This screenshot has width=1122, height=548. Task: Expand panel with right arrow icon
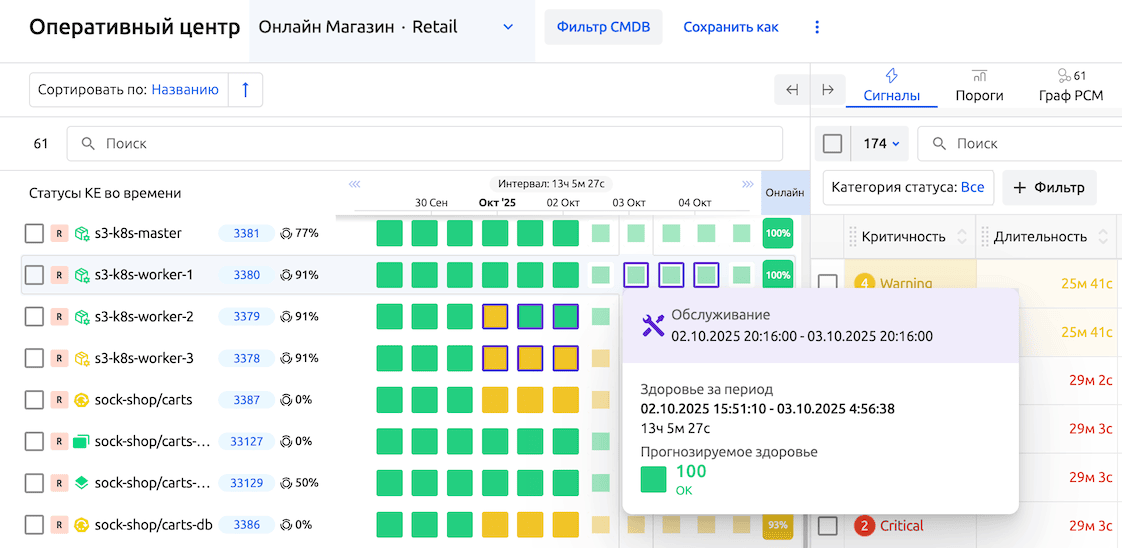[828, 90]
